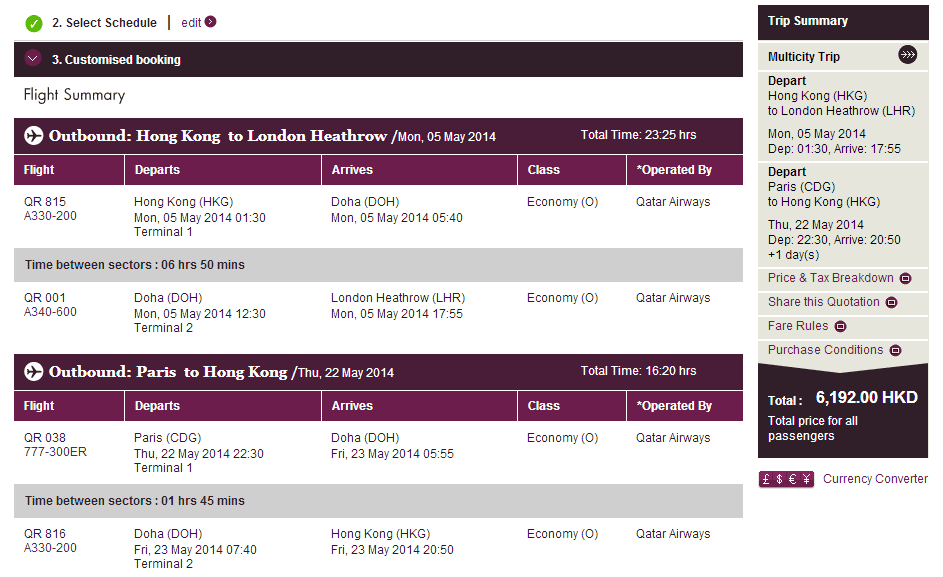Open the edit link for Select Schedule
This screenshot has width=943, height=577.
tap(191, 23)
